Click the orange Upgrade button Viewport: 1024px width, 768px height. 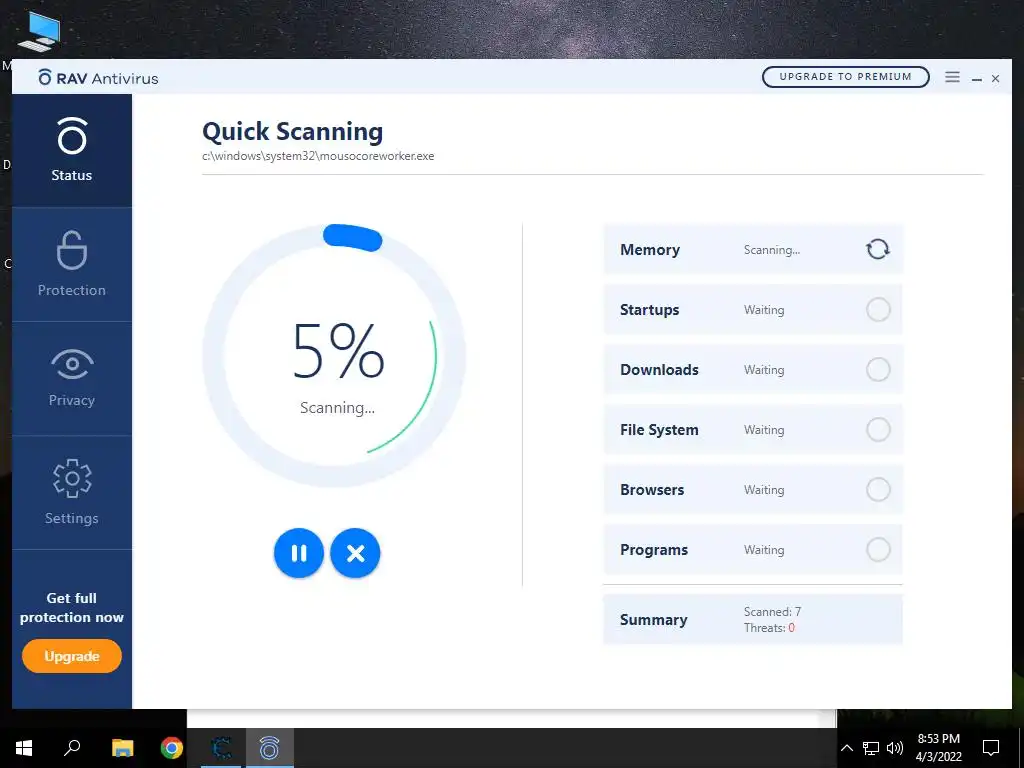(x=72, y=656)
